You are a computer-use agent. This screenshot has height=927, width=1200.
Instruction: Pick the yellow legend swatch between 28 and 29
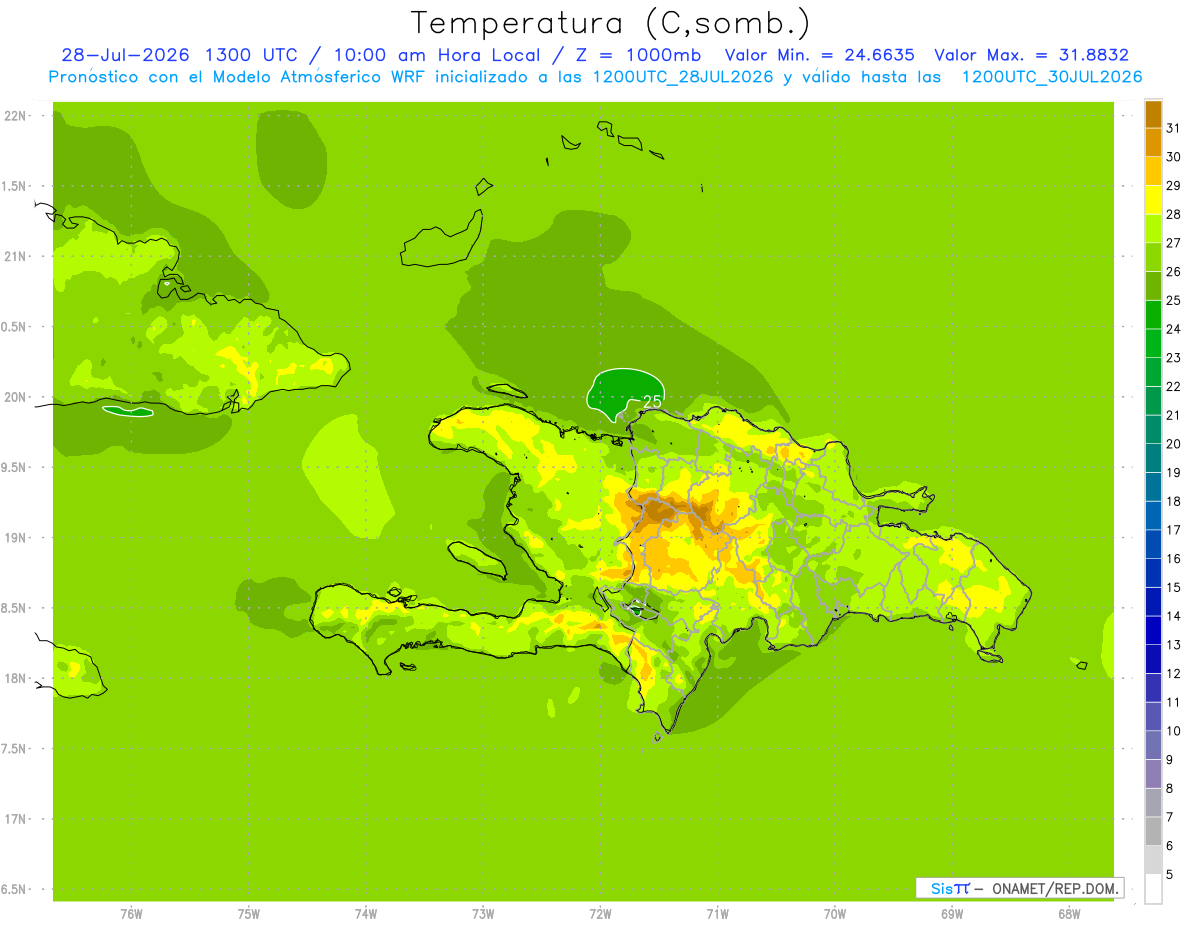pyautogui.click(x=1153, y=199)
